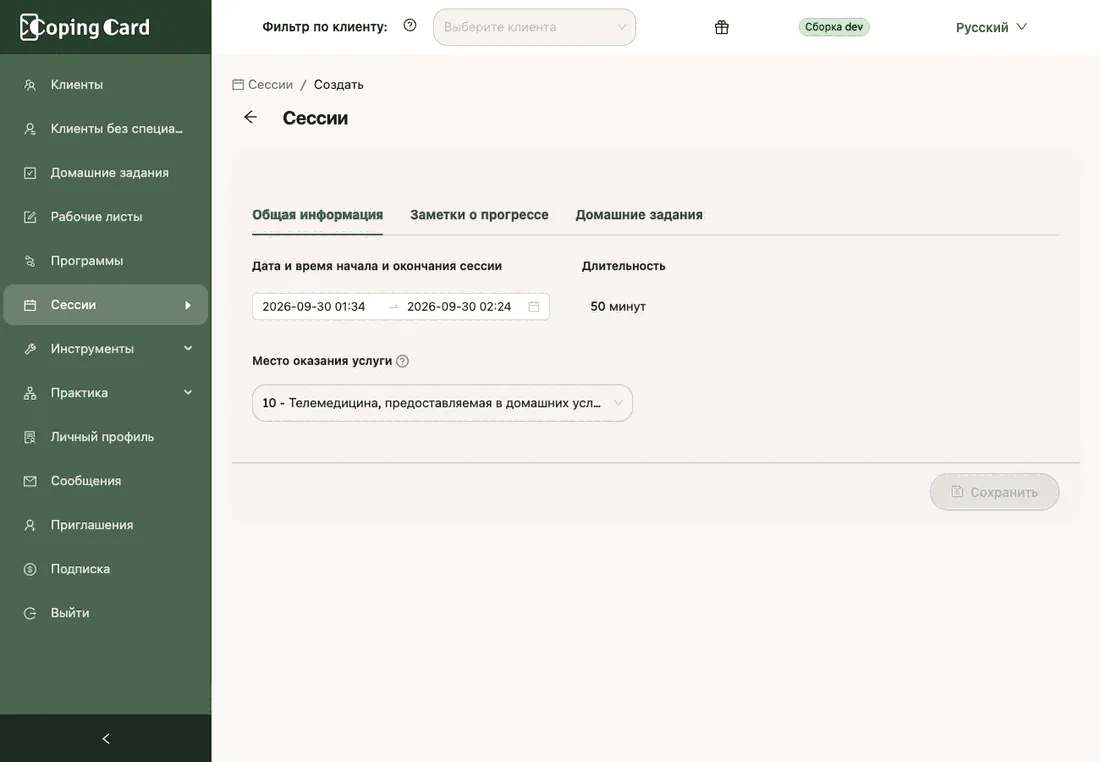The image size is (1100, 762).
Task: Click the 50 минут duration value
Action: point(618,307)
